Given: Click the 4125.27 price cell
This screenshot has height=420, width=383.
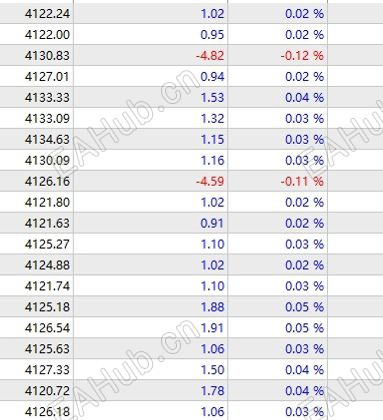Looking at the screenshot, I should point(47,244).
